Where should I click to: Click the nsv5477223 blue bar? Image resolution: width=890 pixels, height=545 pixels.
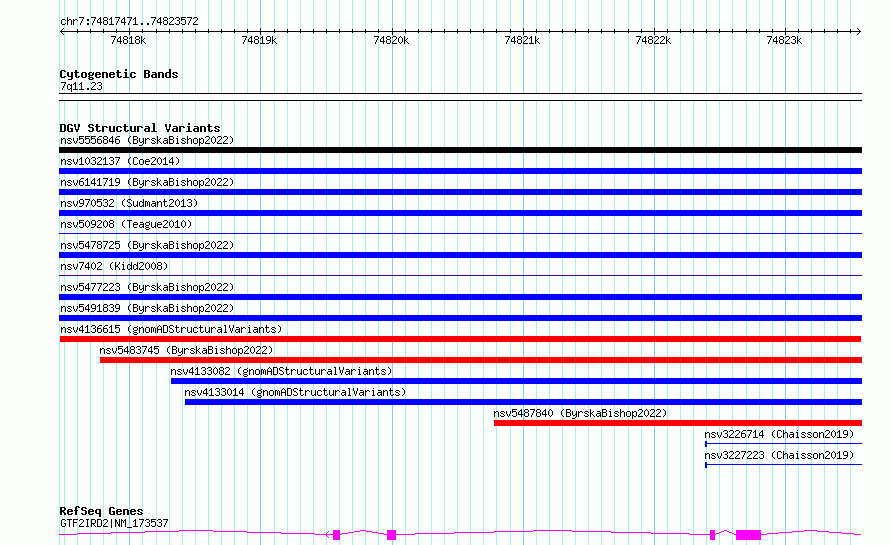click(460, 297)
